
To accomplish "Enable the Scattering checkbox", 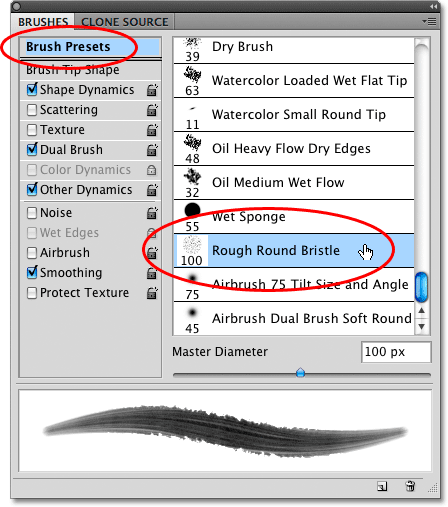I will tap(32, 110).
